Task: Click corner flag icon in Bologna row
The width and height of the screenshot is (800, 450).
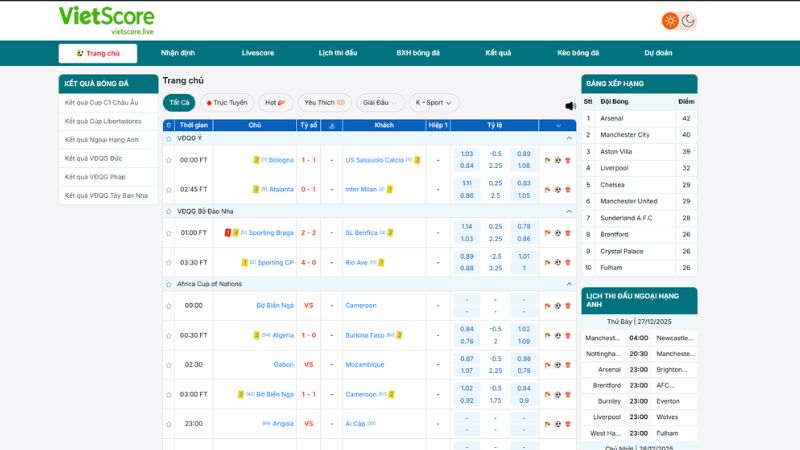Action: click(547, 160)
